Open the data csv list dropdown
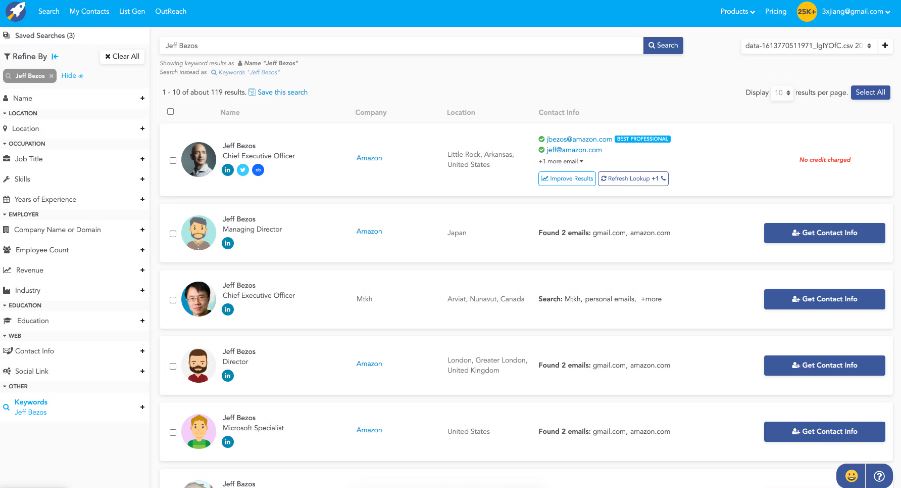The image size is (901, 488). [x=808, y=45]
